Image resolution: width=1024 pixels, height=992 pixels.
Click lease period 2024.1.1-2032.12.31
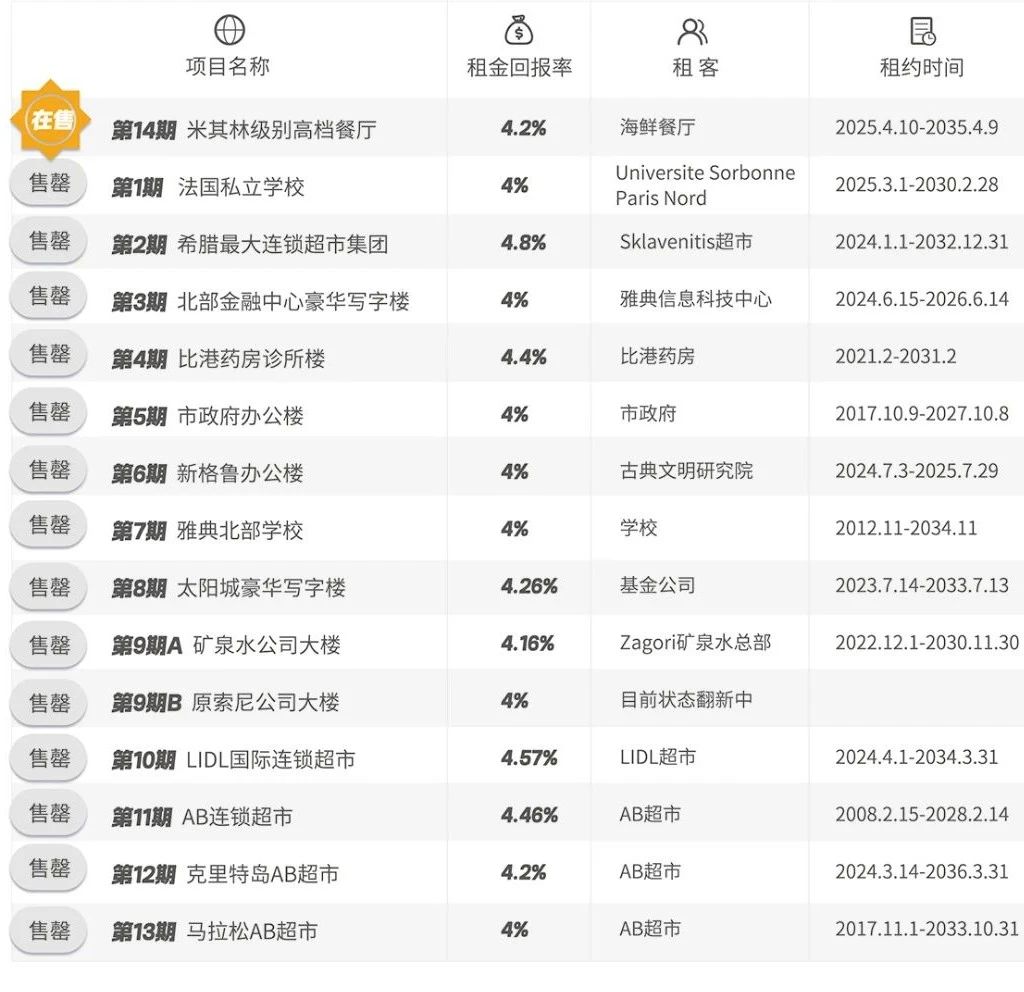[921, 242]
